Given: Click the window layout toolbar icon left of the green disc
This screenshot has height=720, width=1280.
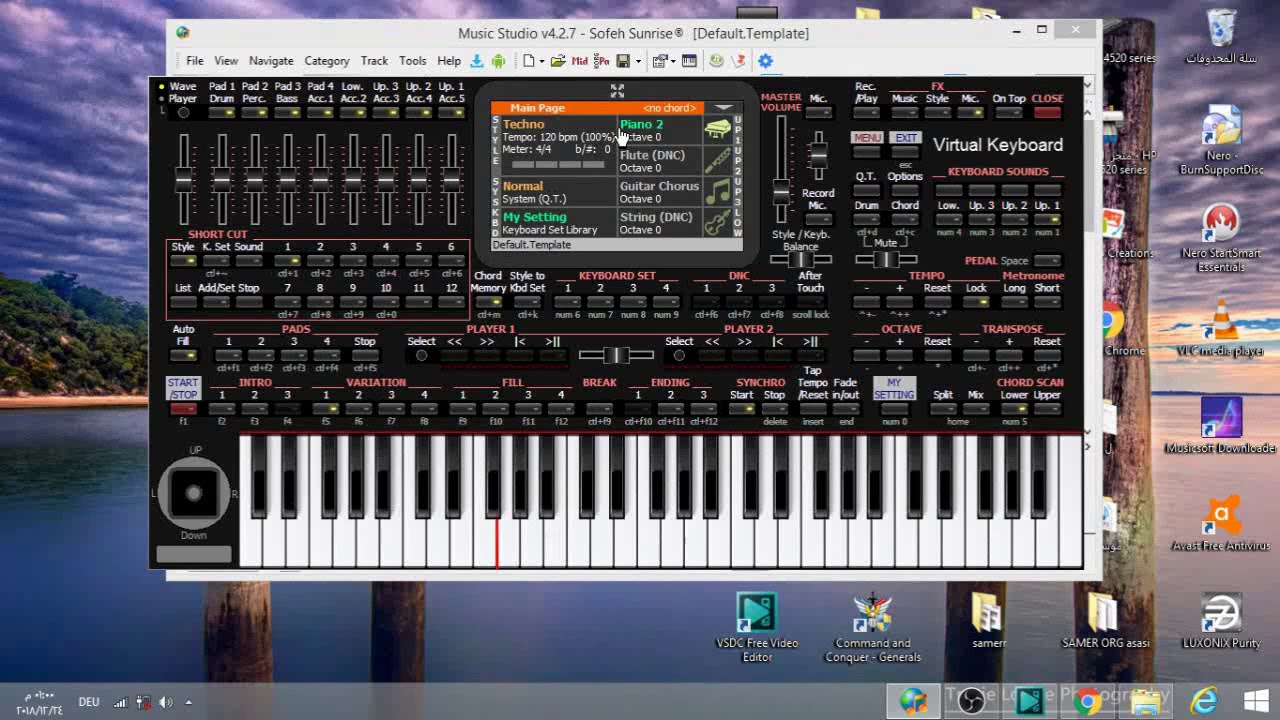Looking at the screenshot, I should [689, 61].
